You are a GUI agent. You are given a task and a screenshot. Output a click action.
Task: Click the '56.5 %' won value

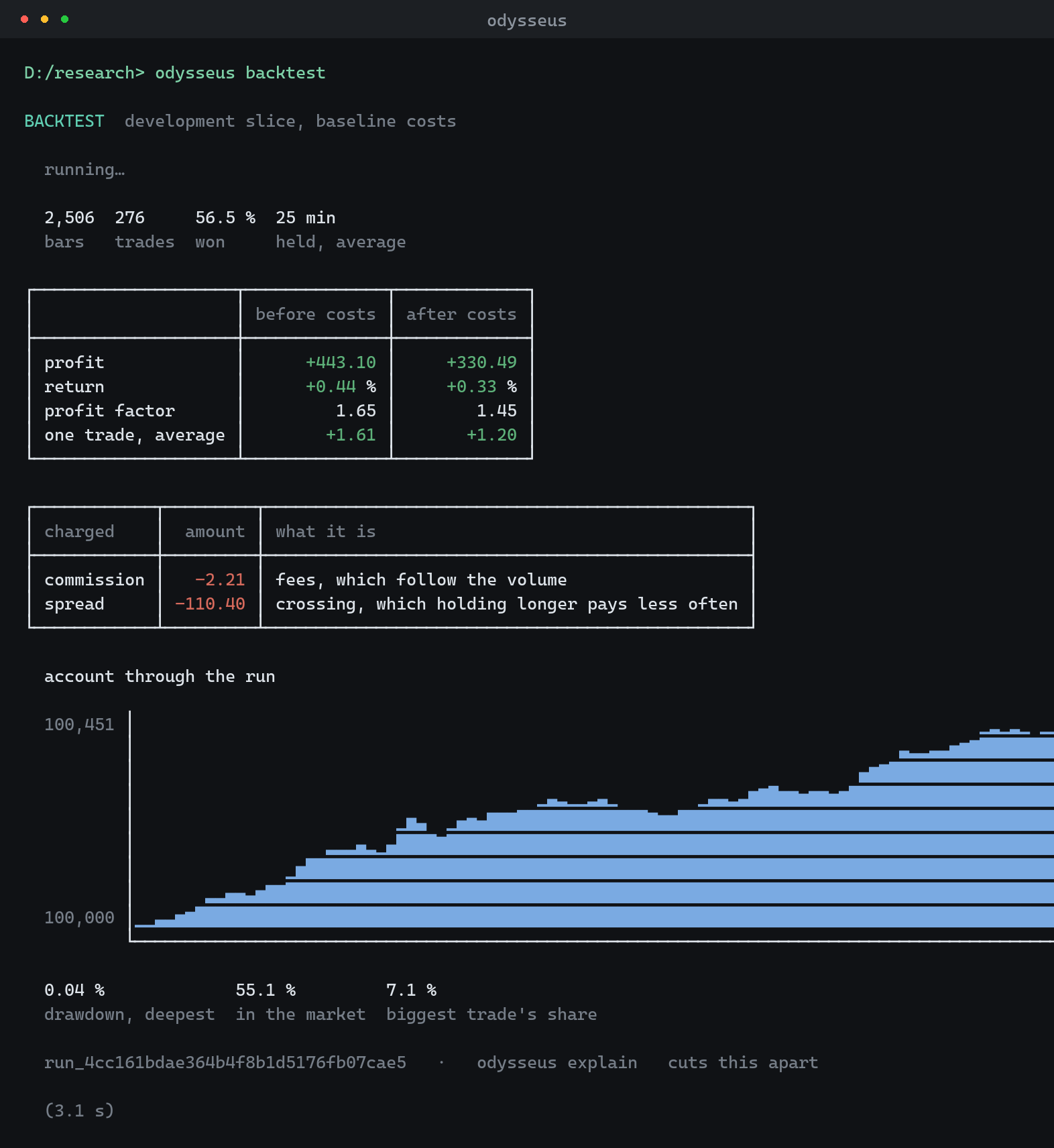pos(225,218)
